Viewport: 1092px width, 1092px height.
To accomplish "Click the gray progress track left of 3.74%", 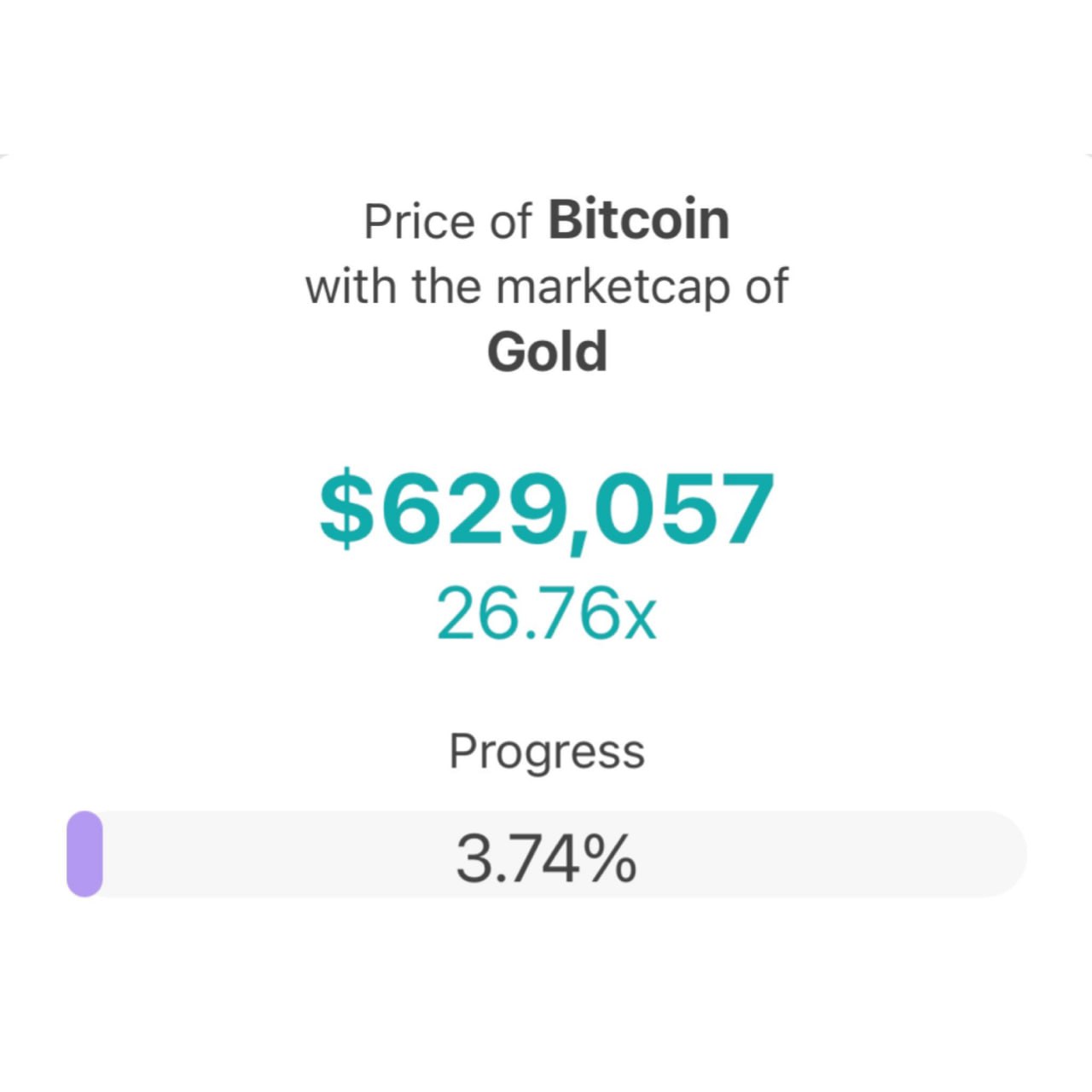I will click(x=273, y=854).
